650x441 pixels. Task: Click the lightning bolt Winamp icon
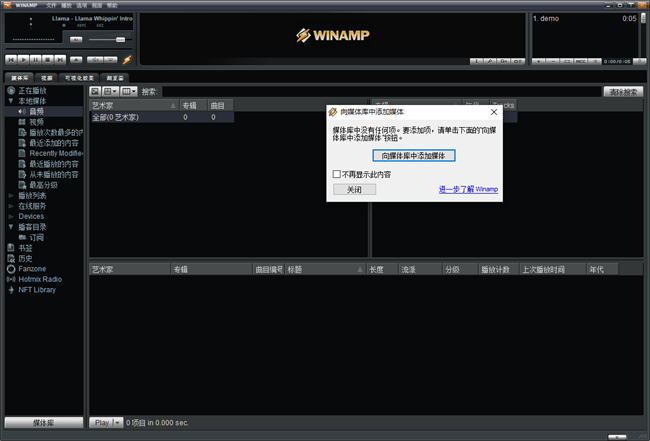[126, 60]
